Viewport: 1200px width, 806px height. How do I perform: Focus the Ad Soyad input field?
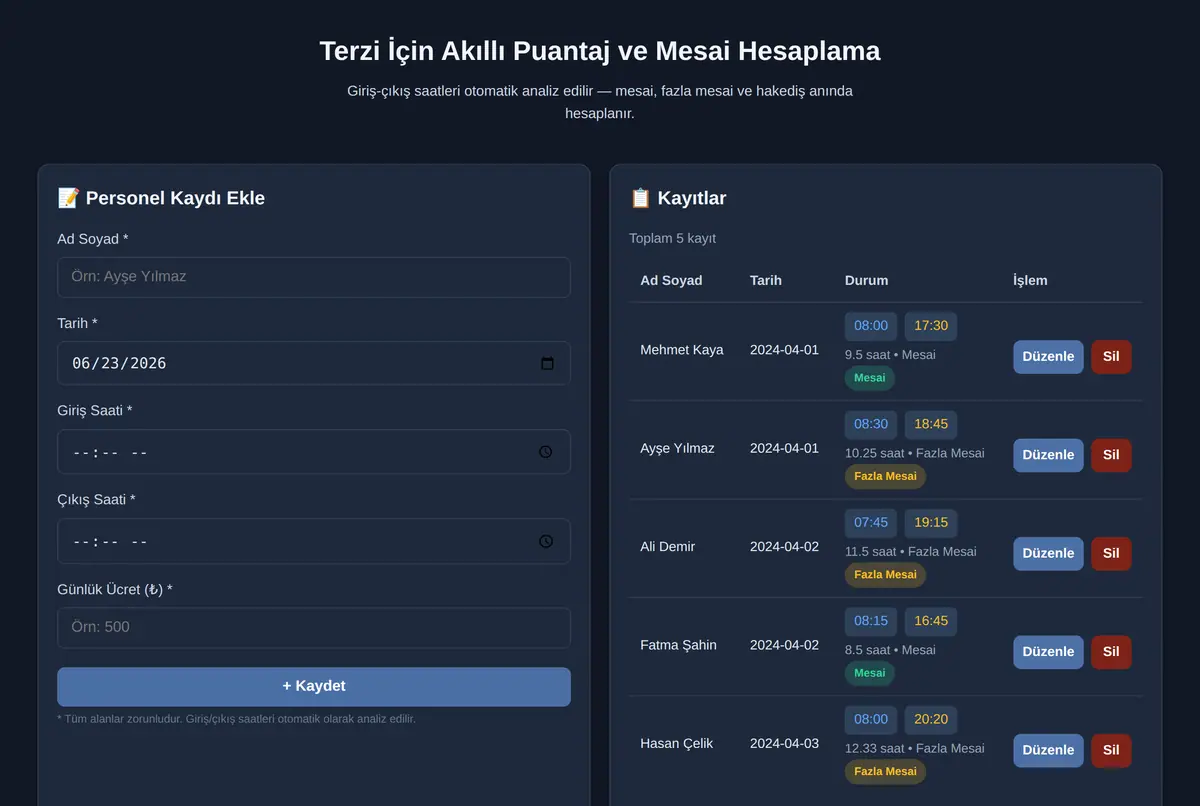pyautogui.click(x=314, y=277)
